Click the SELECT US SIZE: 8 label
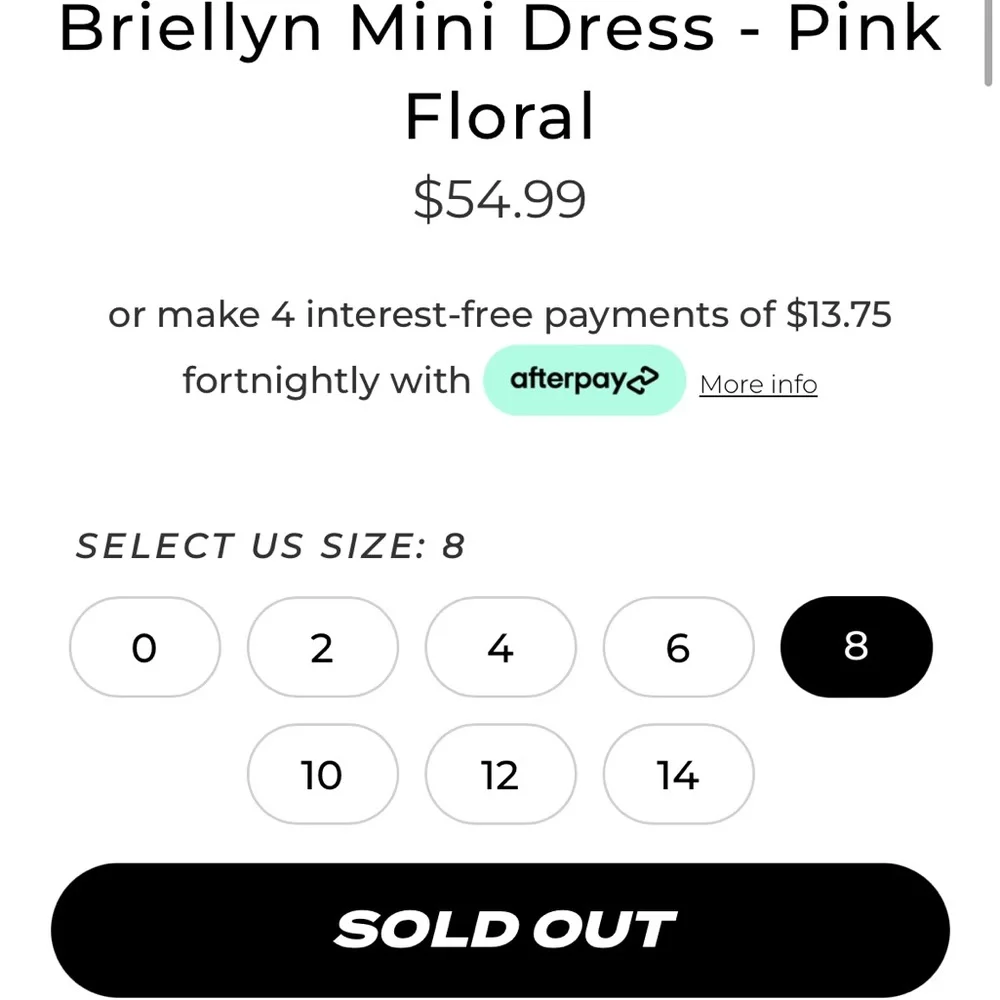The width and height of the screenshot is (1000, 1000). coord(270,545)
